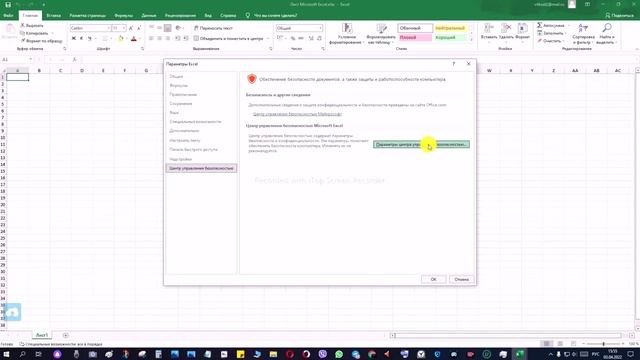Click the Tell Me search box
Viewport: 640px width, 360px height.
coord(271,16)
